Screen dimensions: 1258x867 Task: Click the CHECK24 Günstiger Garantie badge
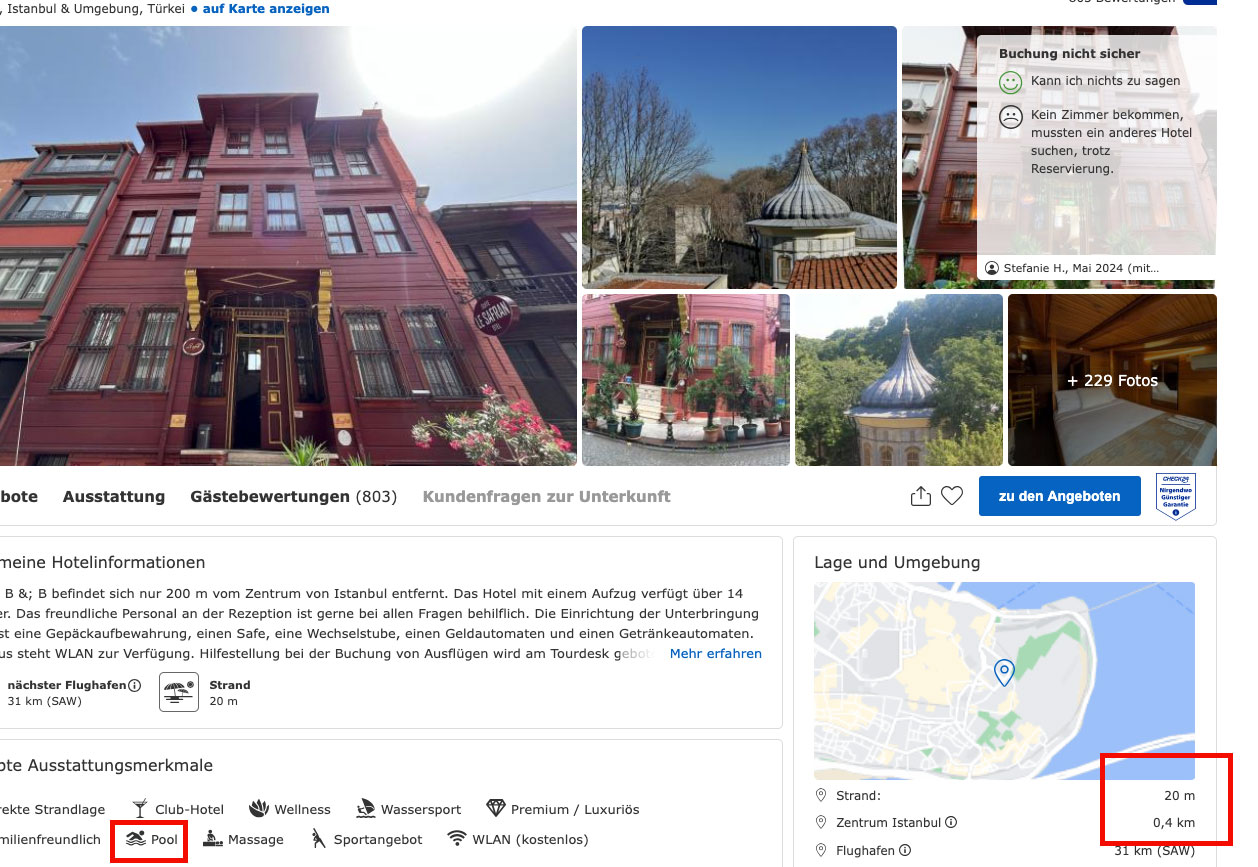(x=1176, y=496)
